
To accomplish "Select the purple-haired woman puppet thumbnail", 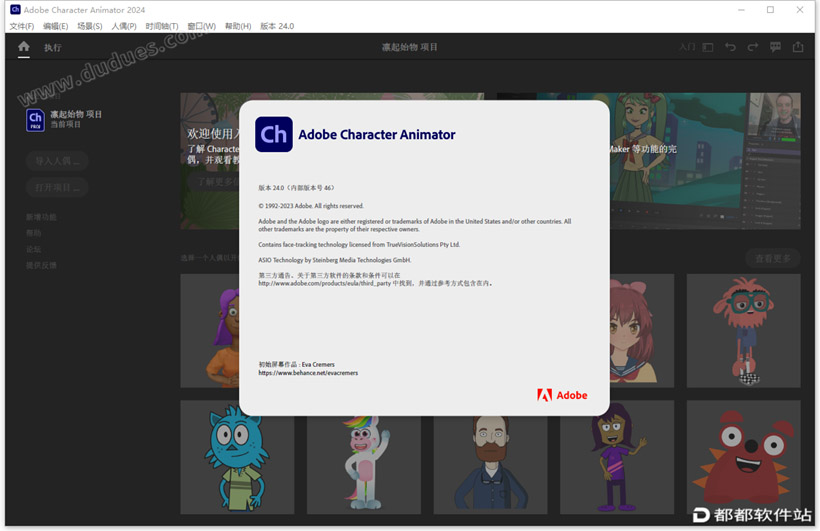I will 210,331.
